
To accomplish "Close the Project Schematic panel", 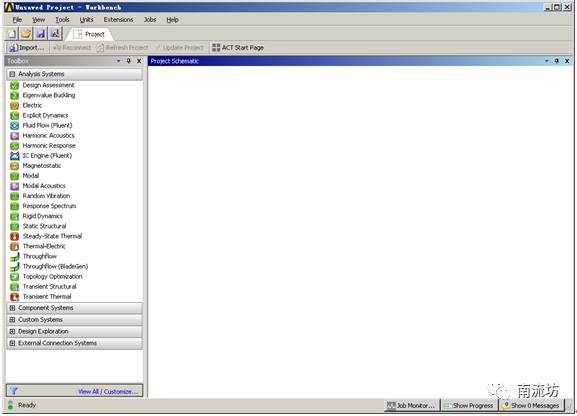I will (x=567, y=61).
